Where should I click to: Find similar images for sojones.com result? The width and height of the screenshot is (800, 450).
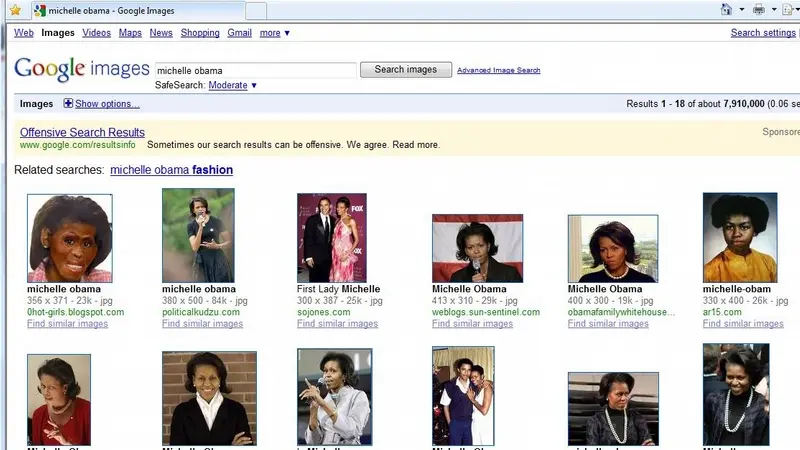coord(337,323)
